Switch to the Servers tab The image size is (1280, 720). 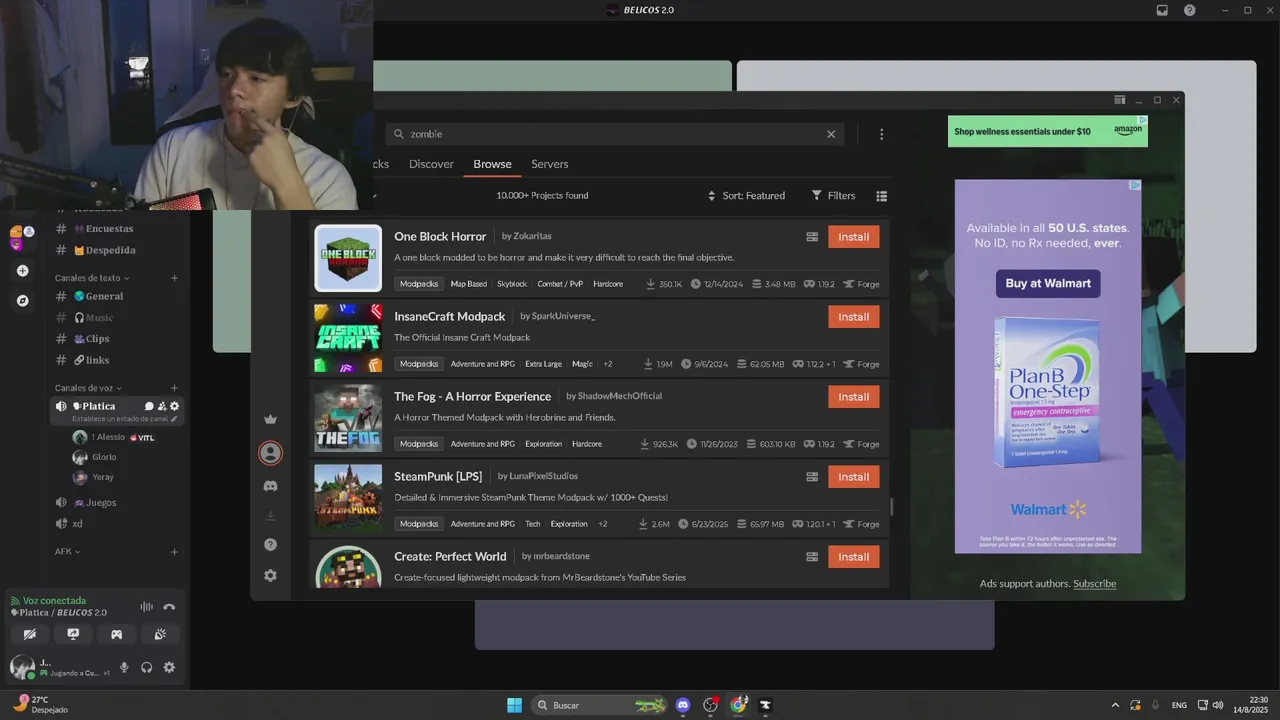549,164
